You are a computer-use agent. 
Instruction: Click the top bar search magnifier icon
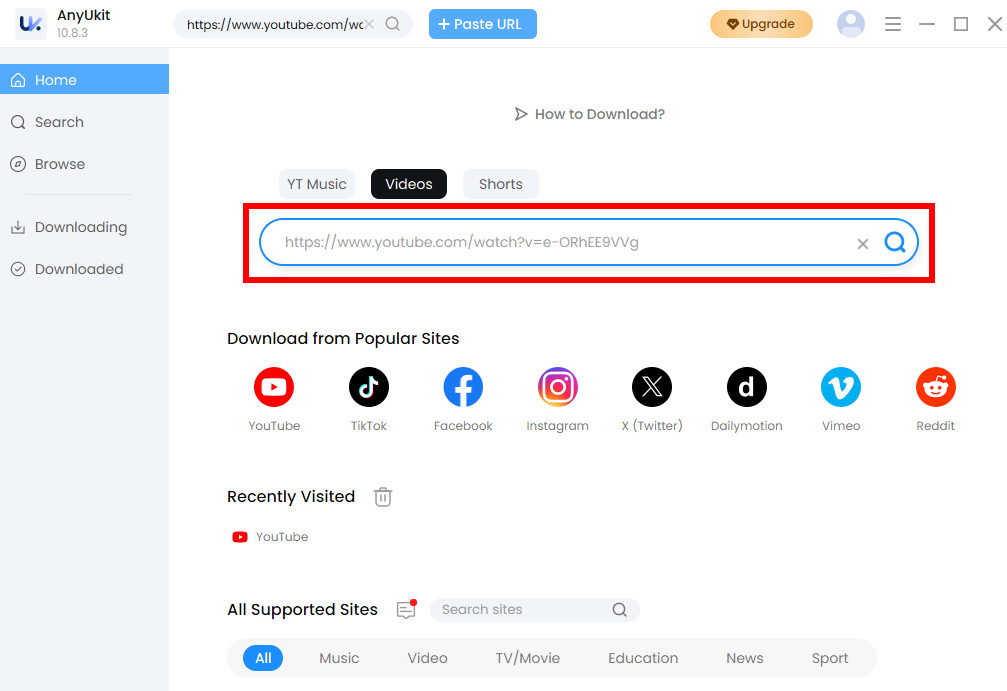click(392, 24)
